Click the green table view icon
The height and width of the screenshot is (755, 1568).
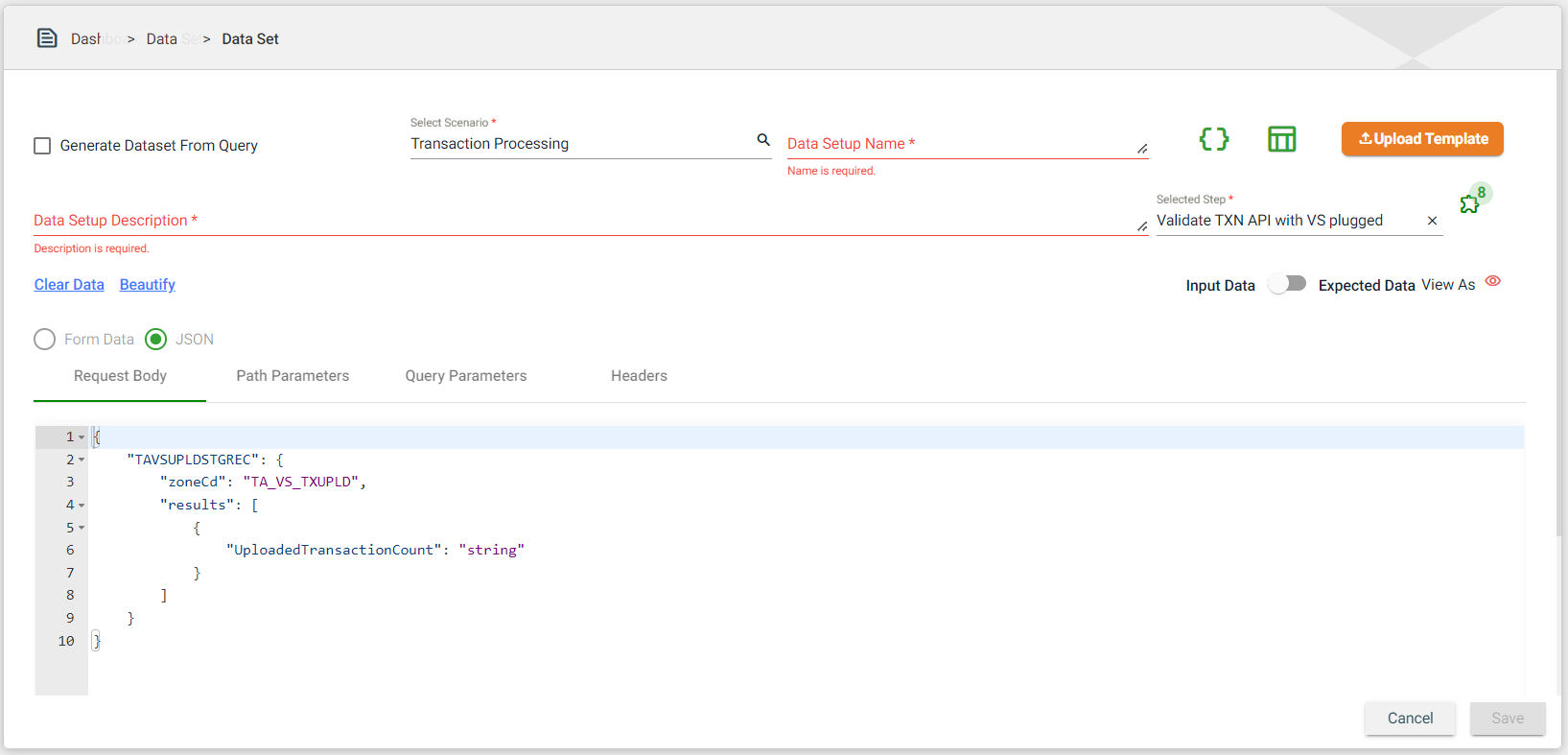1281,139
